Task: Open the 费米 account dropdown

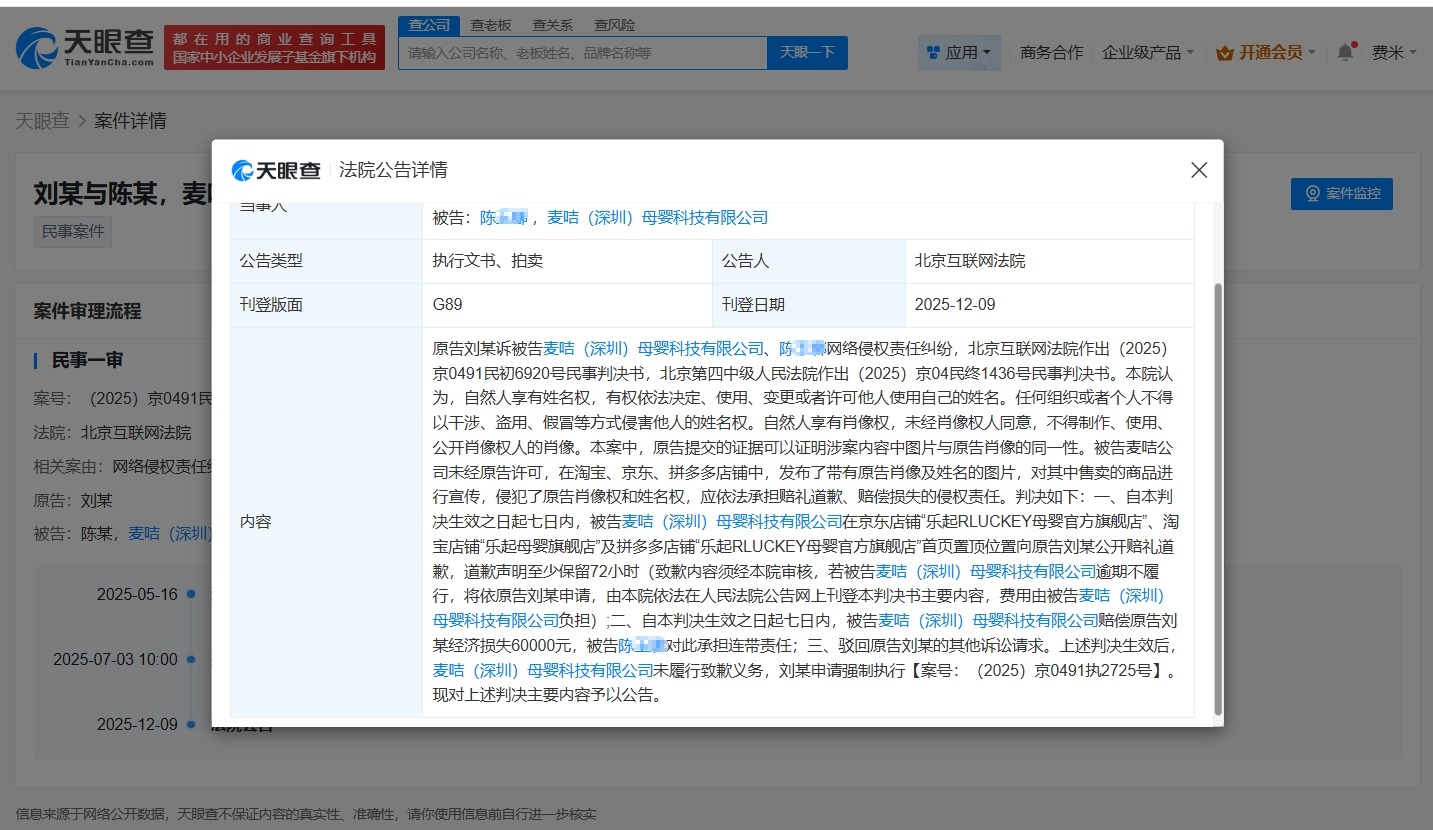Action: tap(1388, 52)
